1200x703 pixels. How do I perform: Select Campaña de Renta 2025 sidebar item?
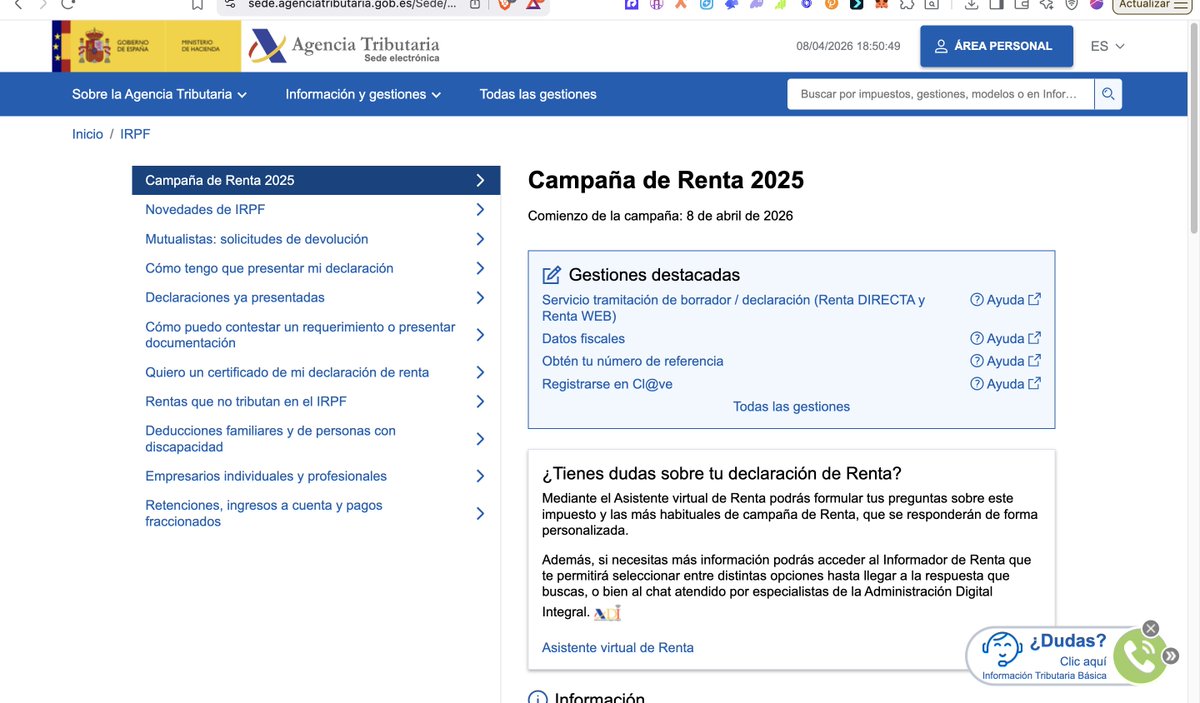pyautogui.click(x=316, y=180)
